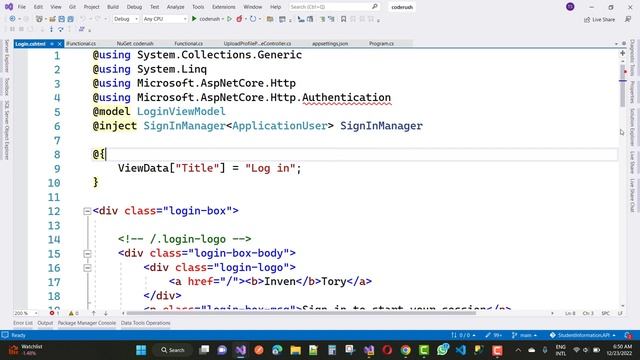Click the Open File folder icon

tap(52, 19)
